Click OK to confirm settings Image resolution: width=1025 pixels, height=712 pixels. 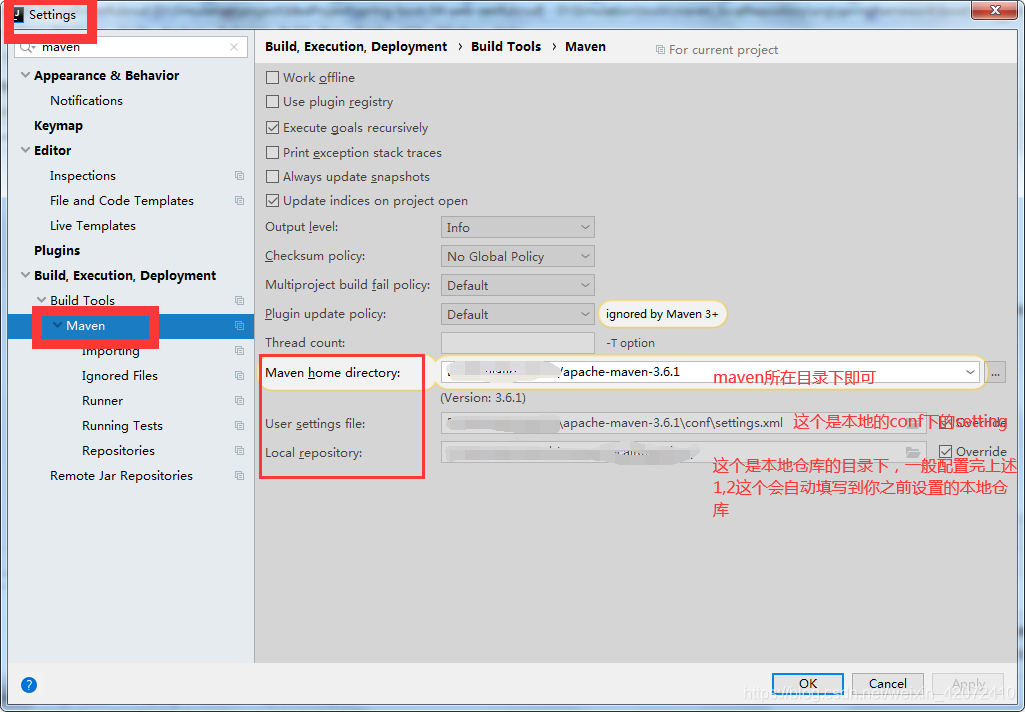pyautogui.click(x=808, y=683)
